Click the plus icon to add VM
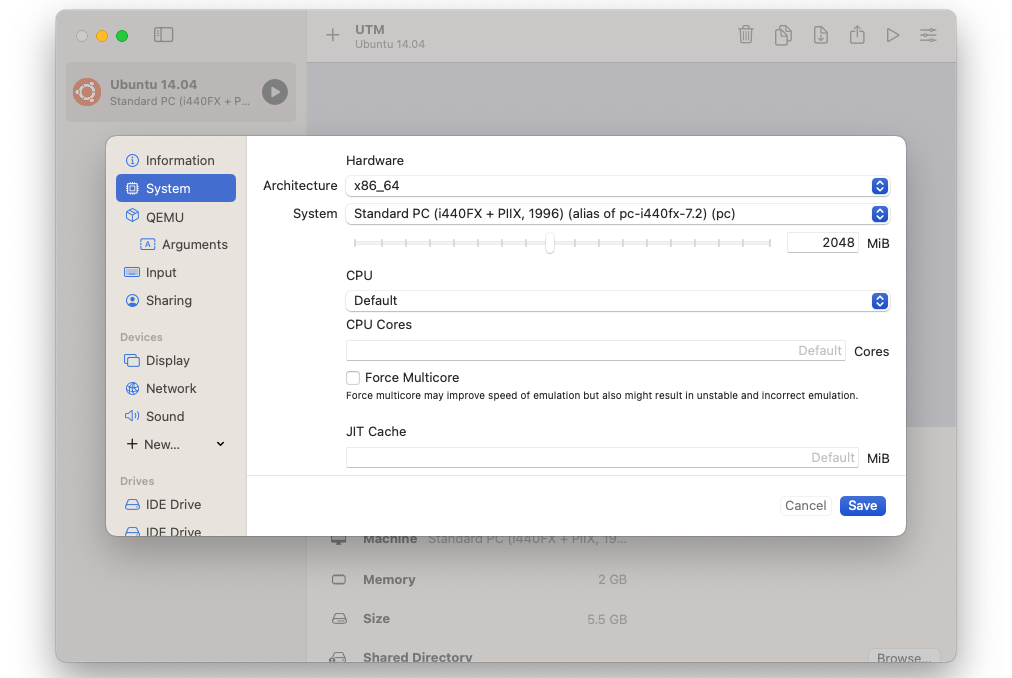Viewport: 1012px width, 678px height. click(333, 35)
